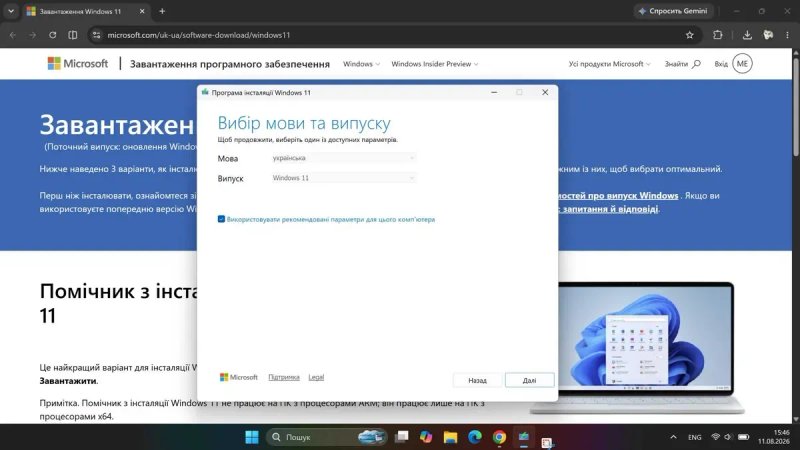The width and height of the screenshot is (800, 450).
Task: Open battery status in tray
Action: click(x=743, y=437)
